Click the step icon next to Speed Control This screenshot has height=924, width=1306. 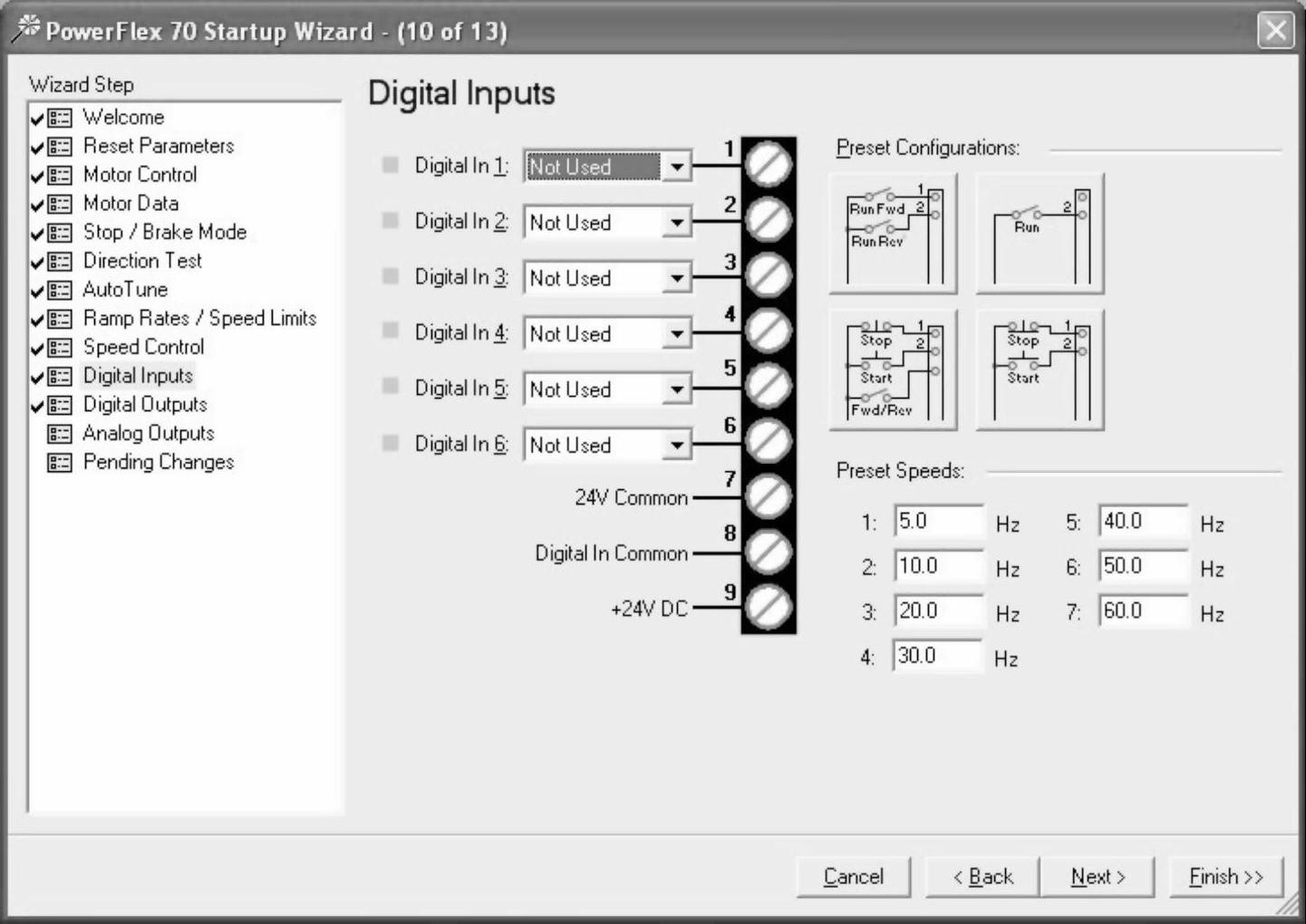[x=60, y=348]
